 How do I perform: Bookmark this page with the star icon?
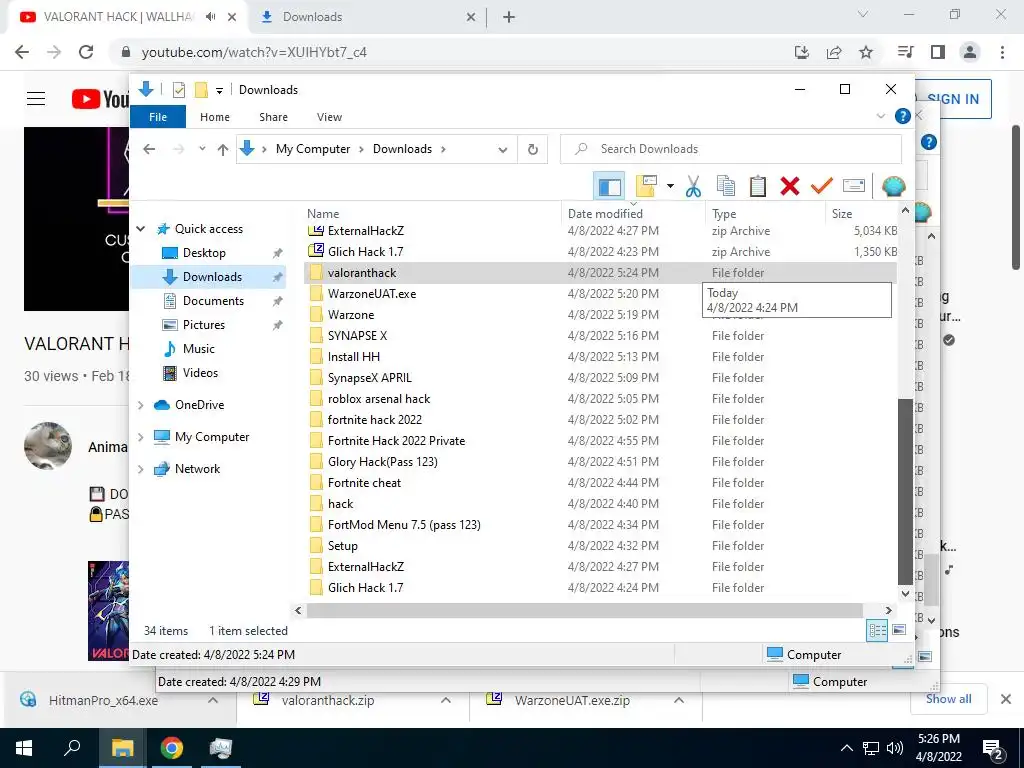pos(866,52)
